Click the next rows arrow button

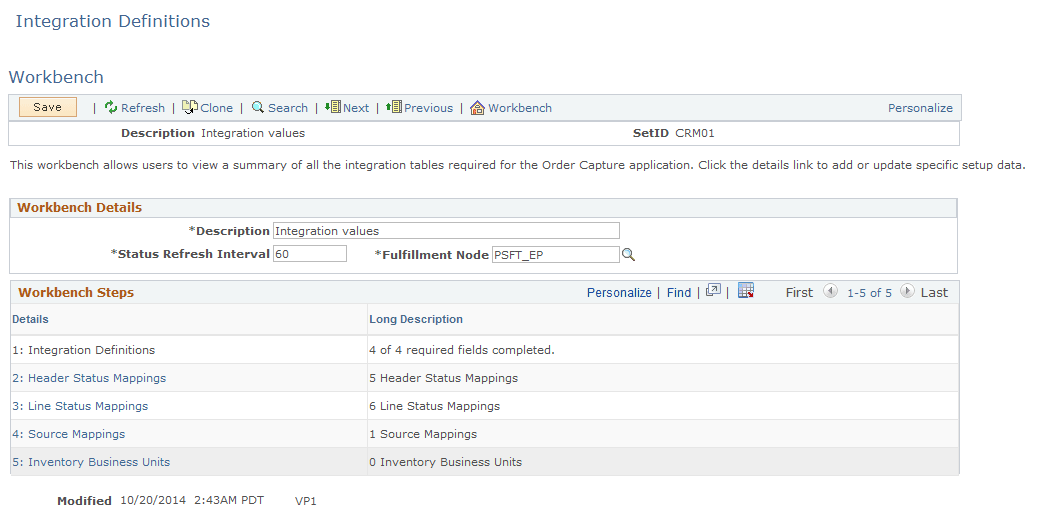pos(907,291)
